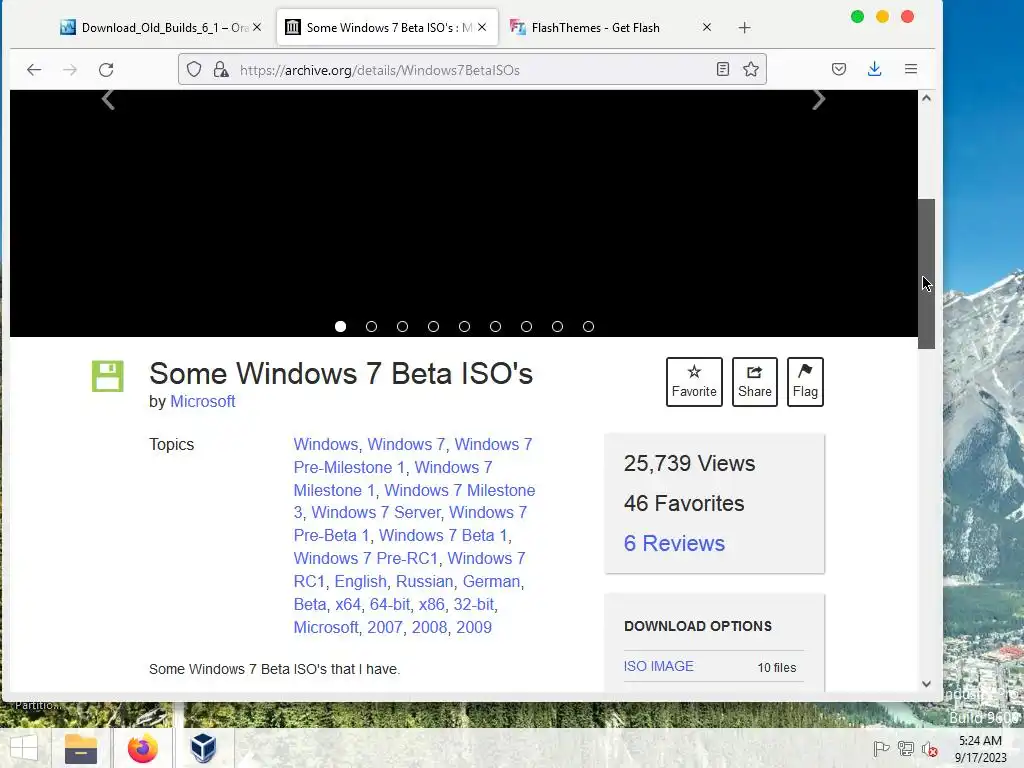The image size is (1024, 768).
Task: Open the German topic link
Action: pyautogui.click(x=491, y=581)
